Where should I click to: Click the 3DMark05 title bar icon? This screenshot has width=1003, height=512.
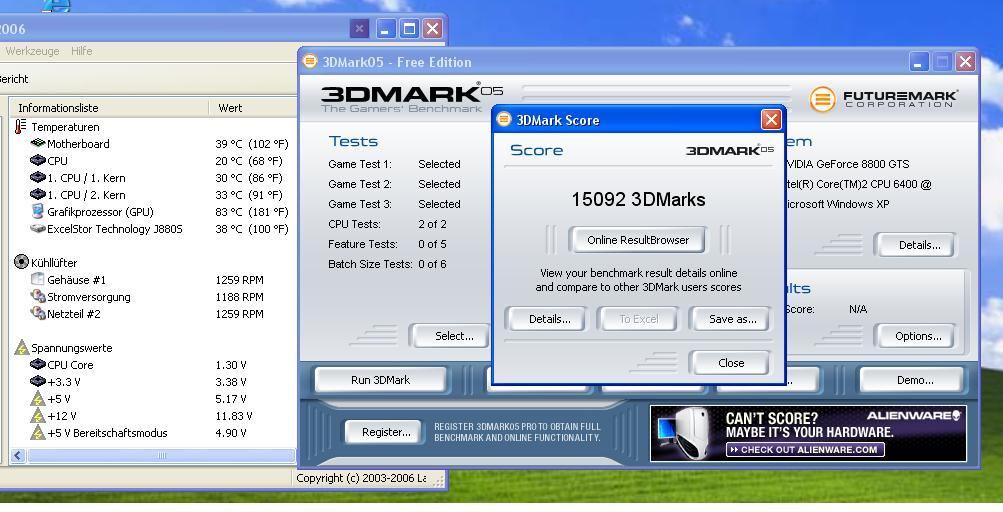[x=310, y=61]
